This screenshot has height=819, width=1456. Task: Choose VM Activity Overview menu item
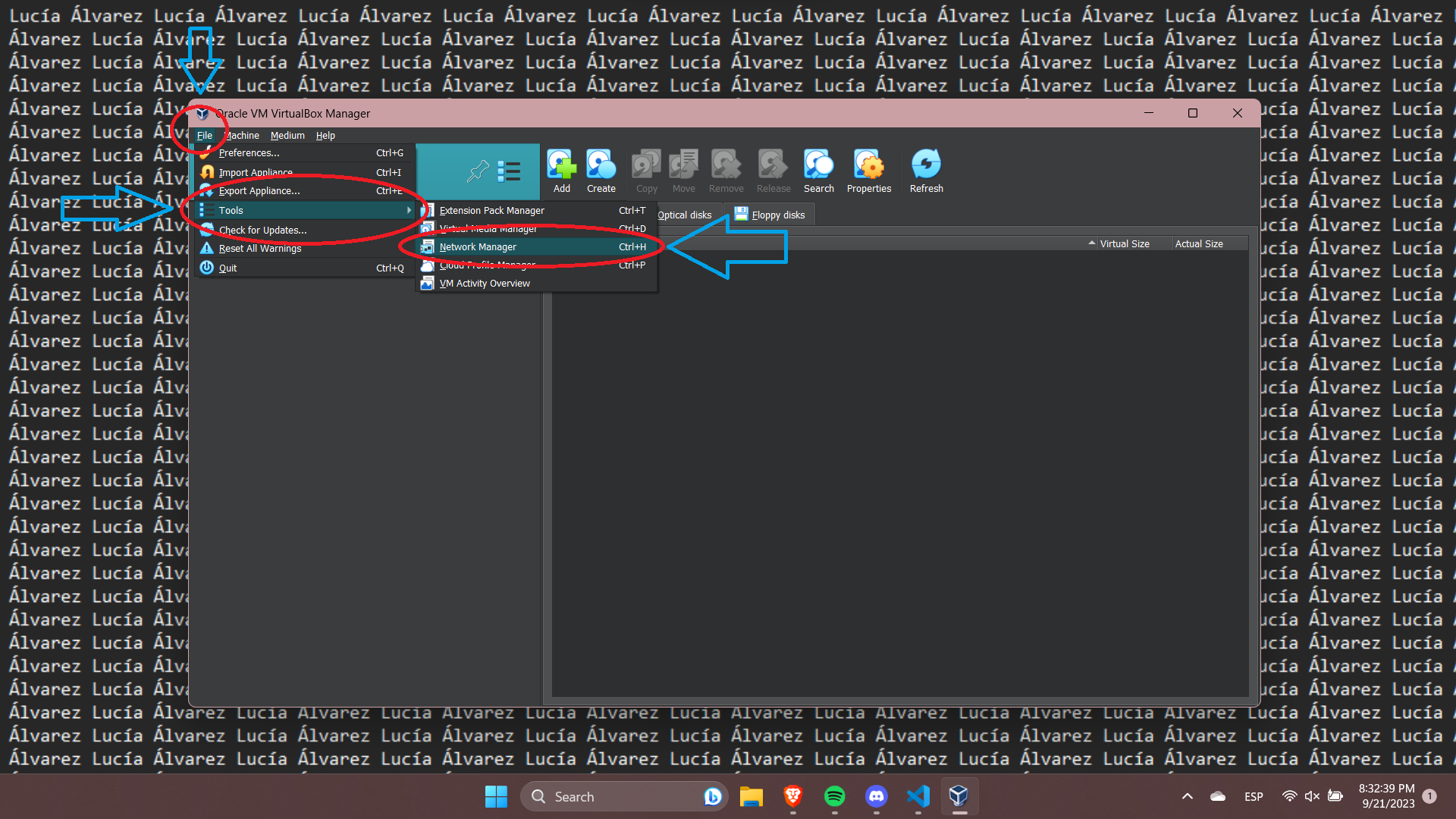[485, 284]
